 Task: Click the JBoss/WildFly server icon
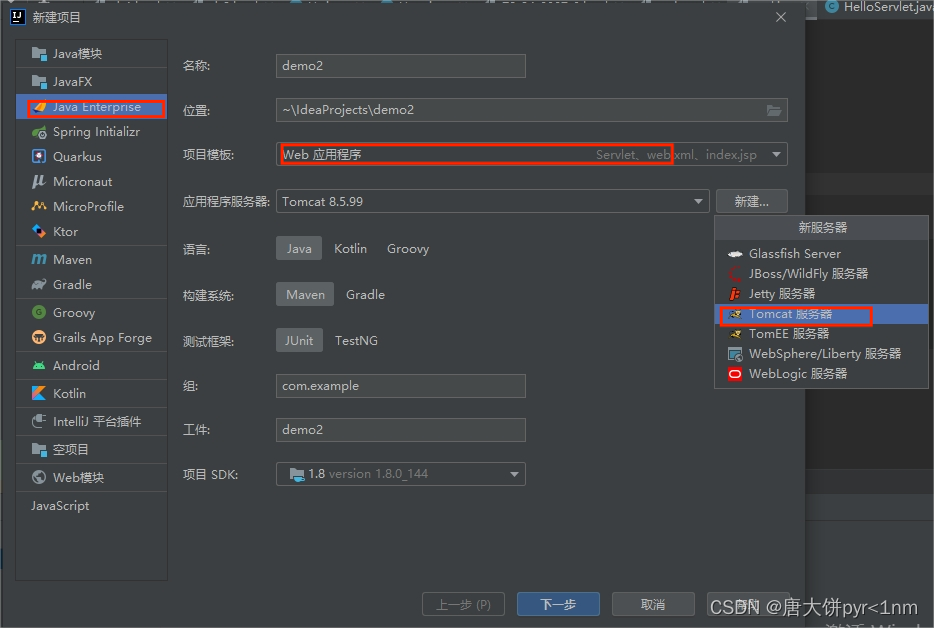pyautogui.click(x=735, y=274)
